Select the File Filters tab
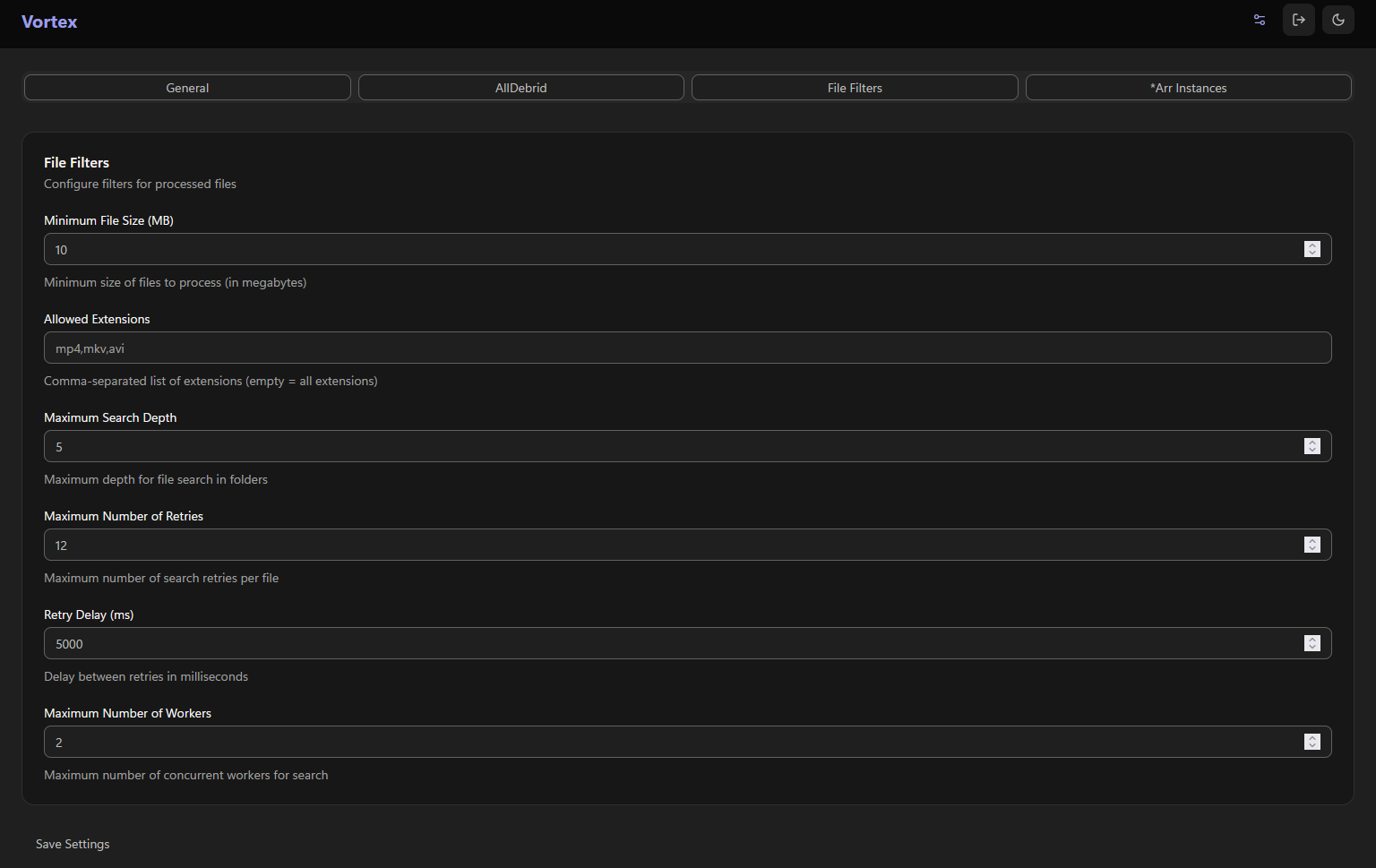The image size is (1376, 868). [855, 88]
